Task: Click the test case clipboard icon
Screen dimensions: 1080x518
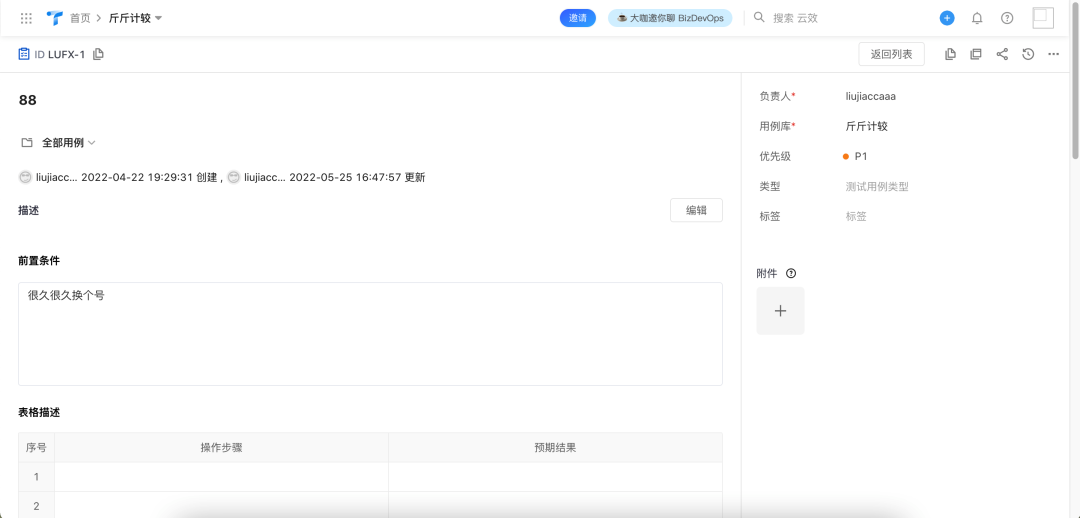Action: (x=24, y=54)
